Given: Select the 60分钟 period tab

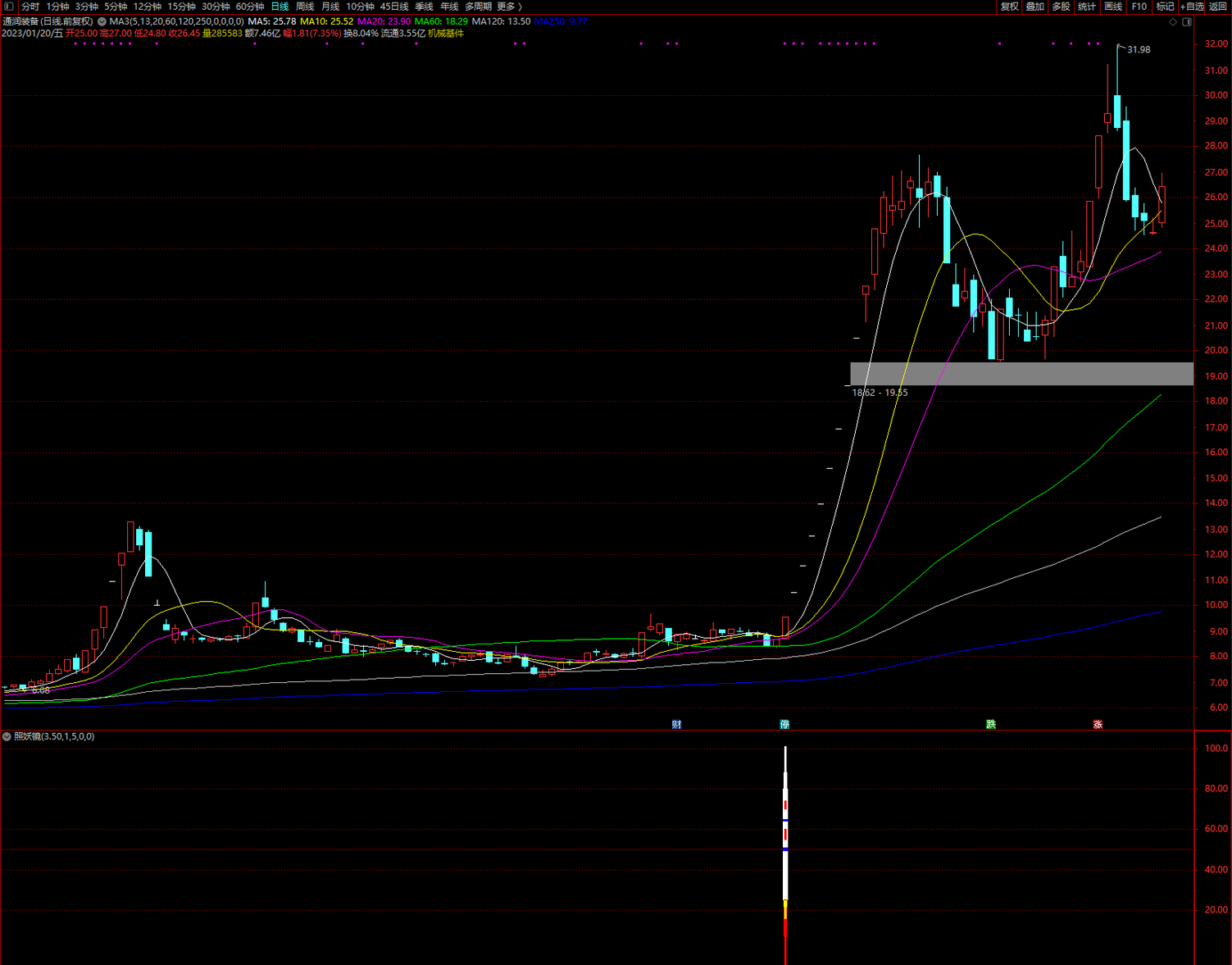Looking at the screenshot, I should click(x=250, y=7).
